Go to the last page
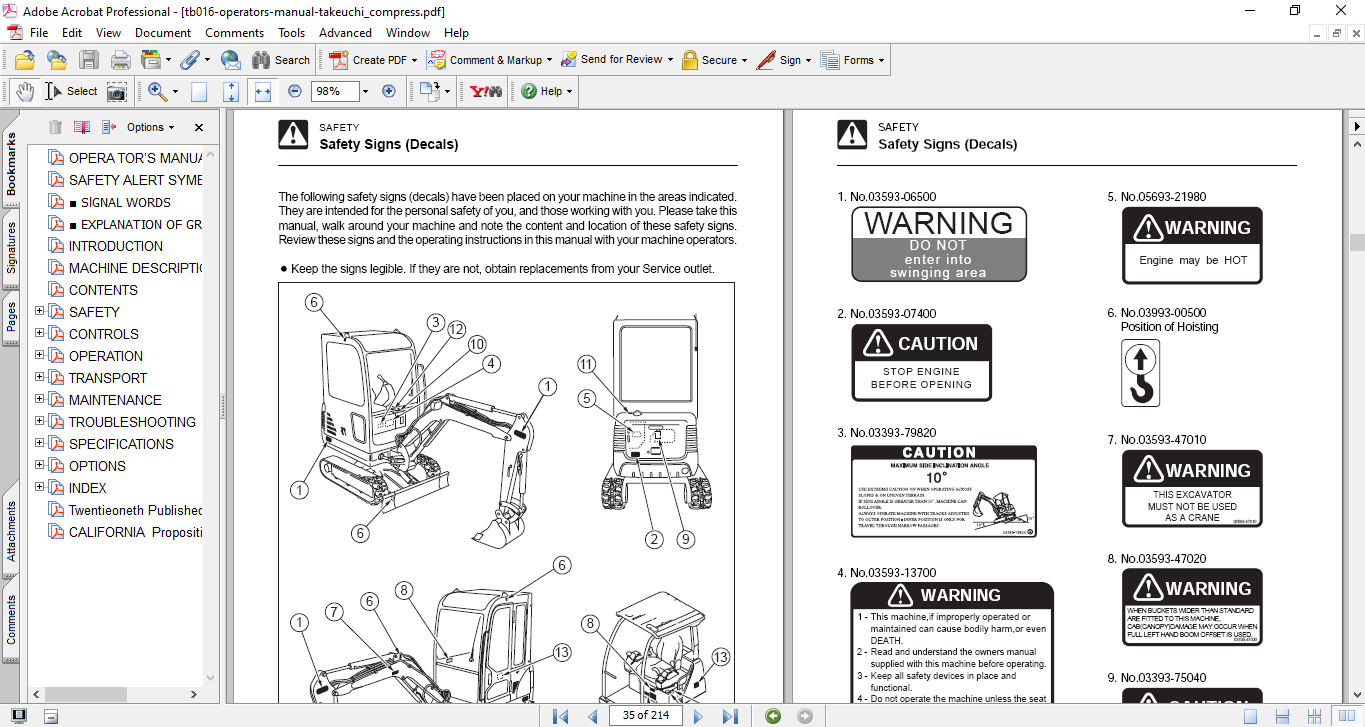Image resolution: width=1365 pixels, height=727 pixels. tap(730, 716)
